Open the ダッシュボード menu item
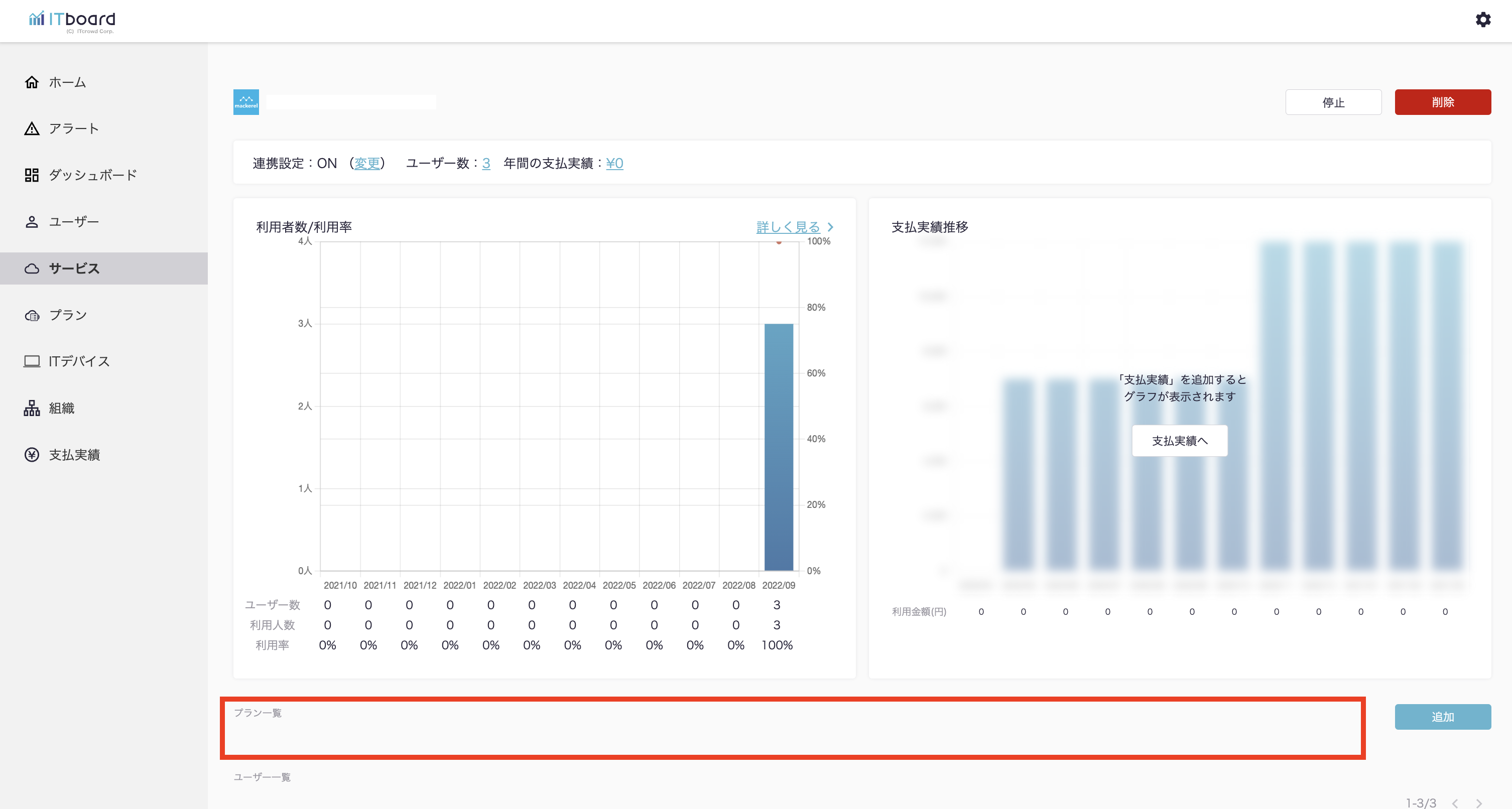Viewport: 1512px width, 809px height. click(x=93, y=175)
